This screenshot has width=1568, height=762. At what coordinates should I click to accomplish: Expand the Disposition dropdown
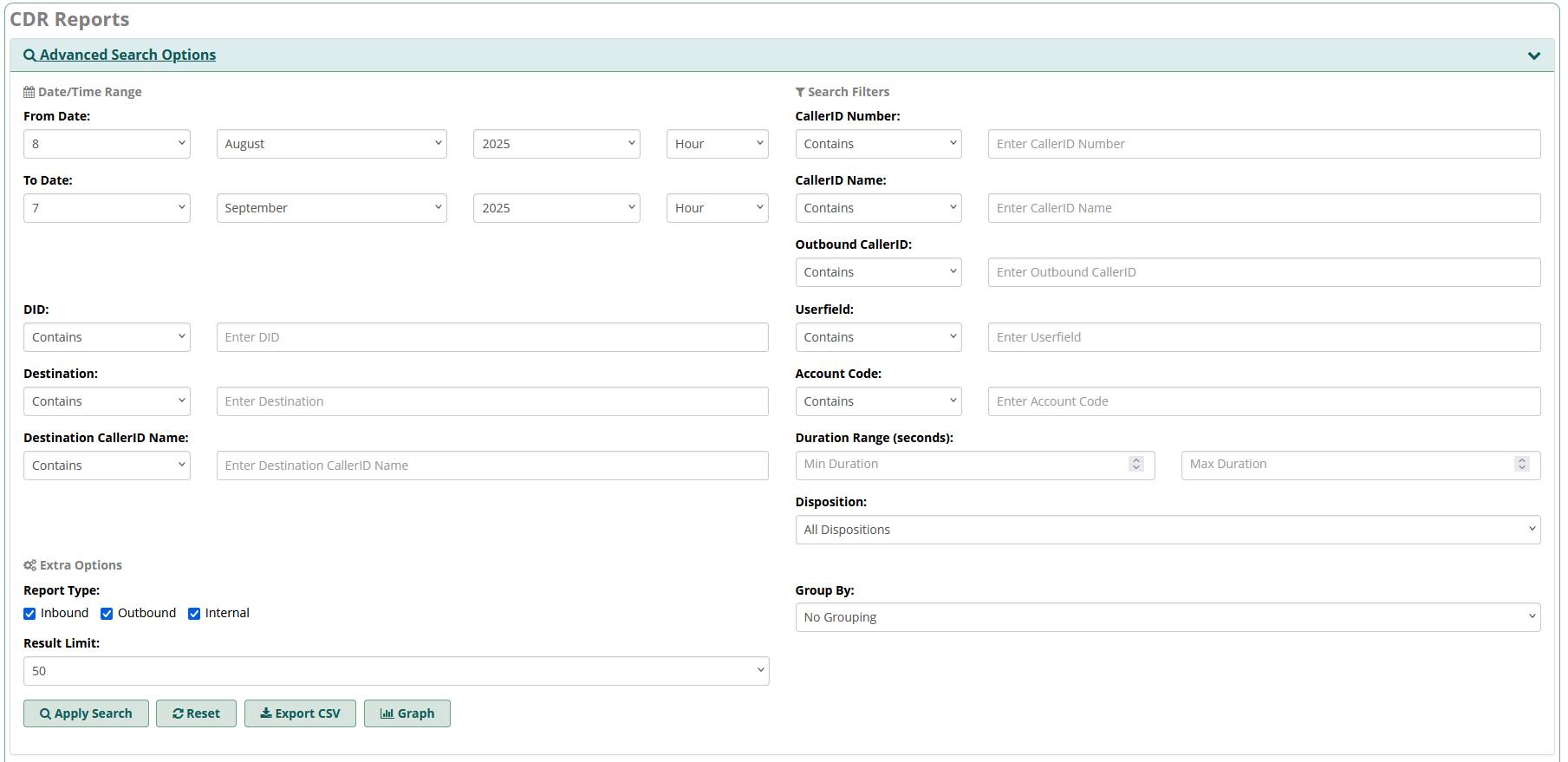point(1167,530)
